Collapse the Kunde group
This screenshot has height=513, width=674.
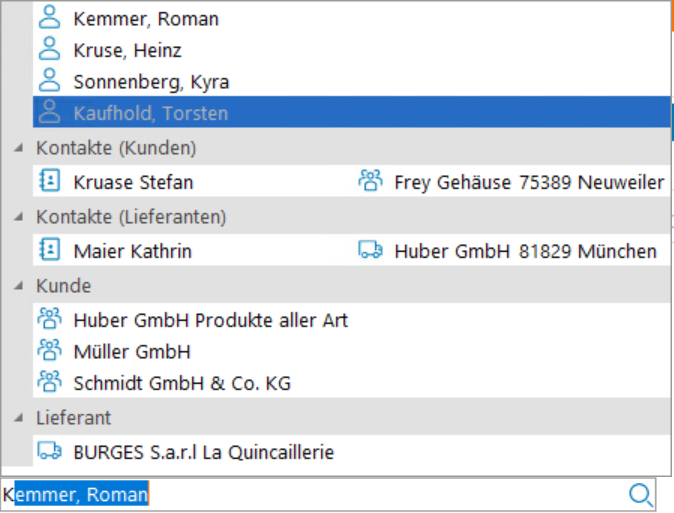coord(19,286)
